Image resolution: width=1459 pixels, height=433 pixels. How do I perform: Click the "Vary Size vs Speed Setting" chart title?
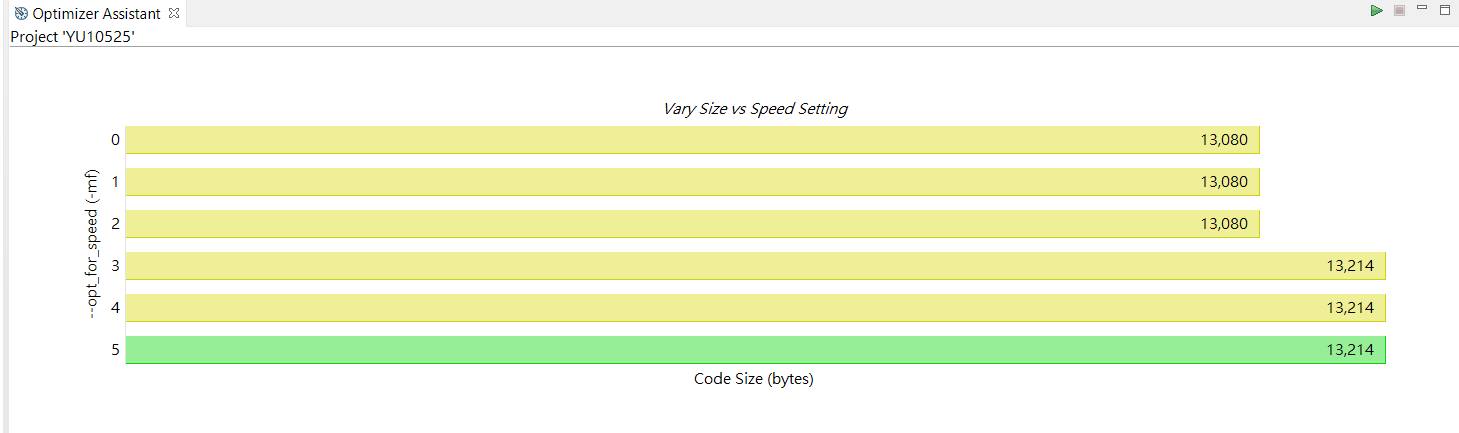tap(755, 109)
